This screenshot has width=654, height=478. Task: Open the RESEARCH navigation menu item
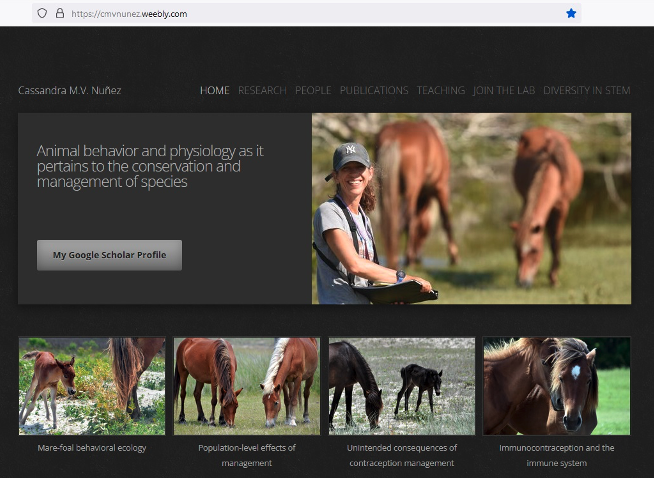point(262,90)
